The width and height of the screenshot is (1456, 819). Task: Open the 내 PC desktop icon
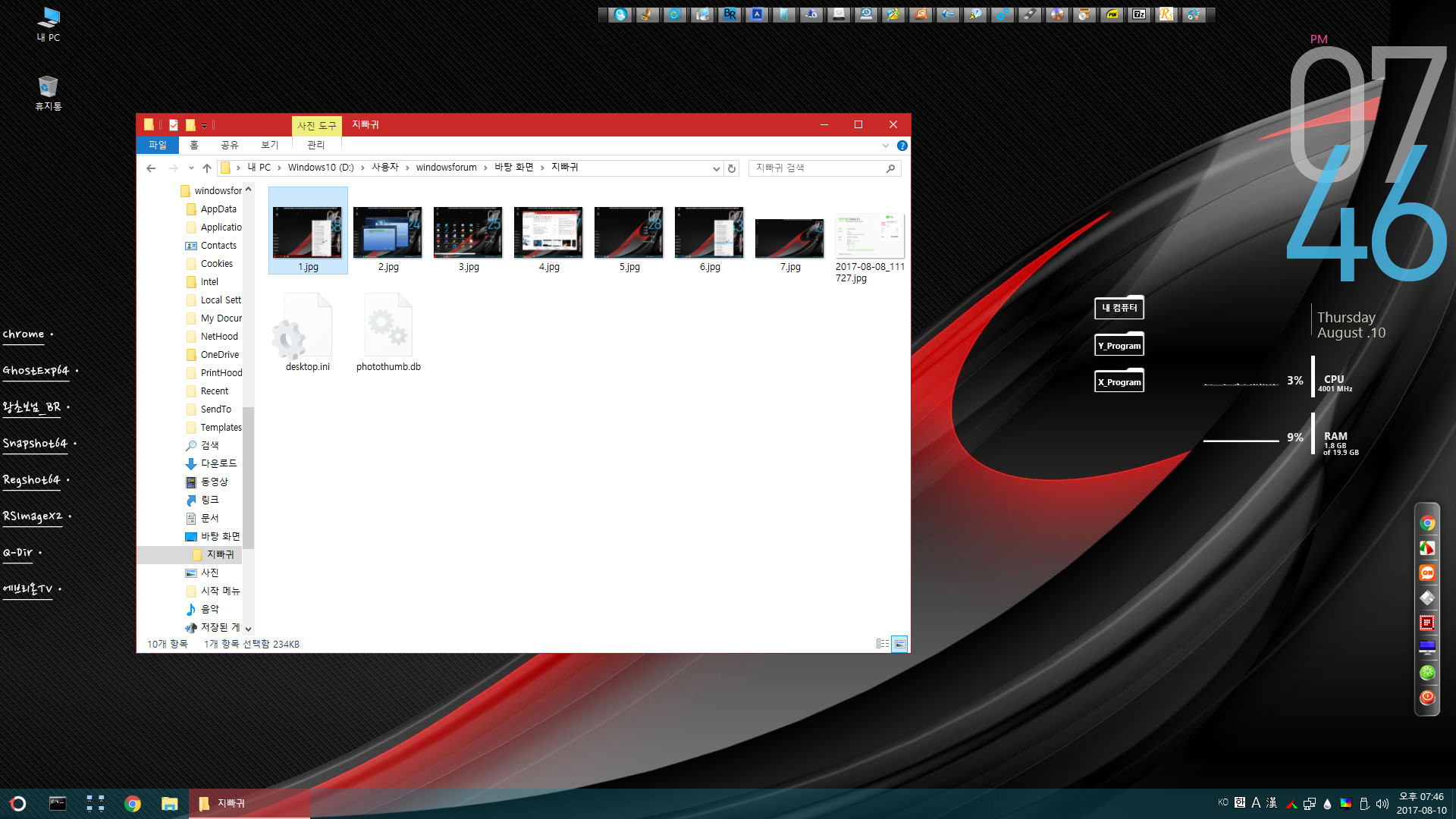click(49, 24)
